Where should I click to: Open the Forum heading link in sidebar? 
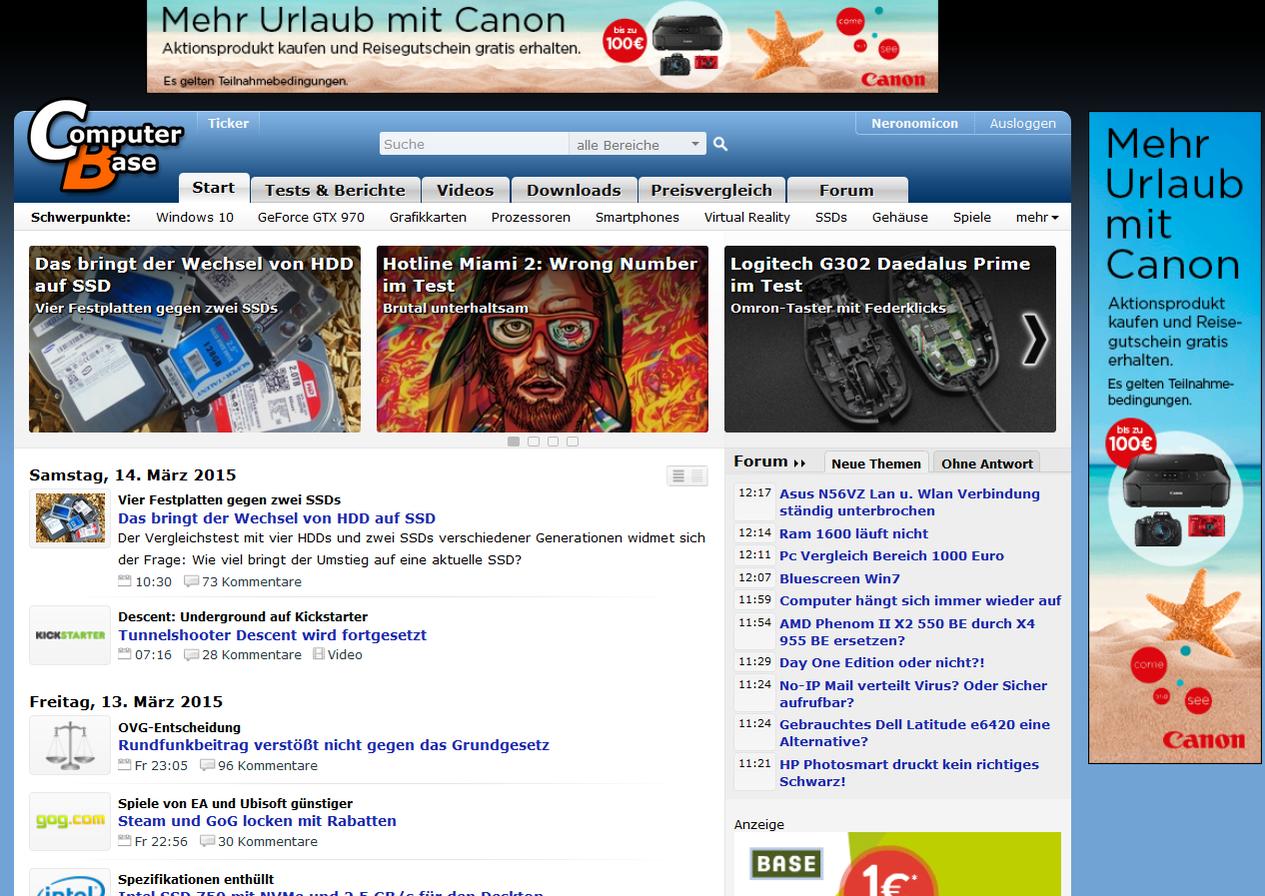pyautogui.click(x=761, y=462)
